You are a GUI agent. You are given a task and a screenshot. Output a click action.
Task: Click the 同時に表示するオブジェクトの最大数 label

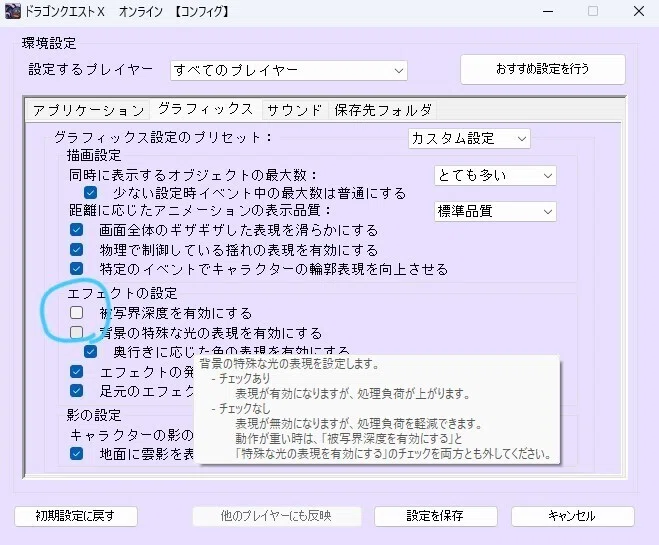193,175
